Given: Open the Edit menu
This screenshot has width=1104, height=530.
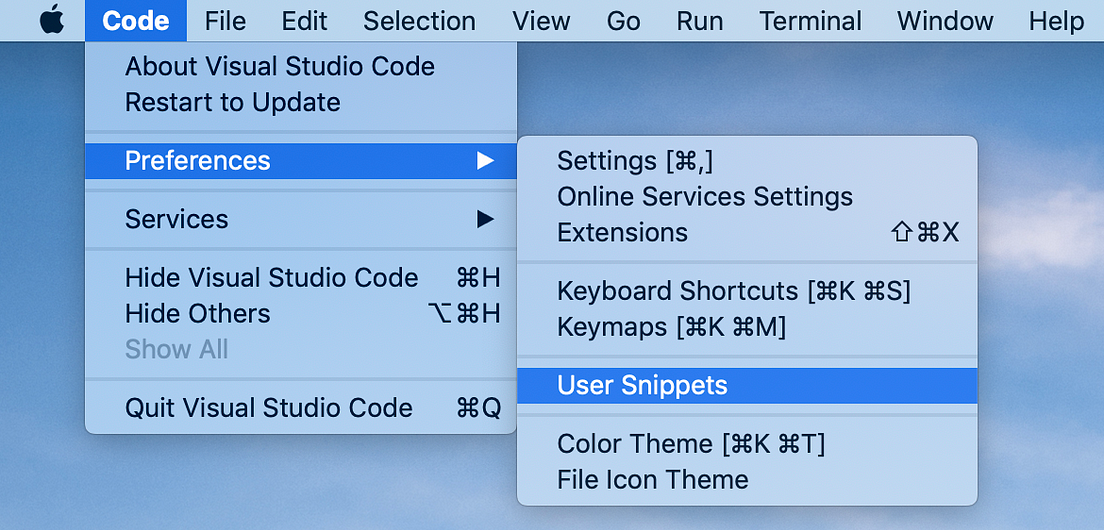Looking at the screenshot, I should 304,20.
